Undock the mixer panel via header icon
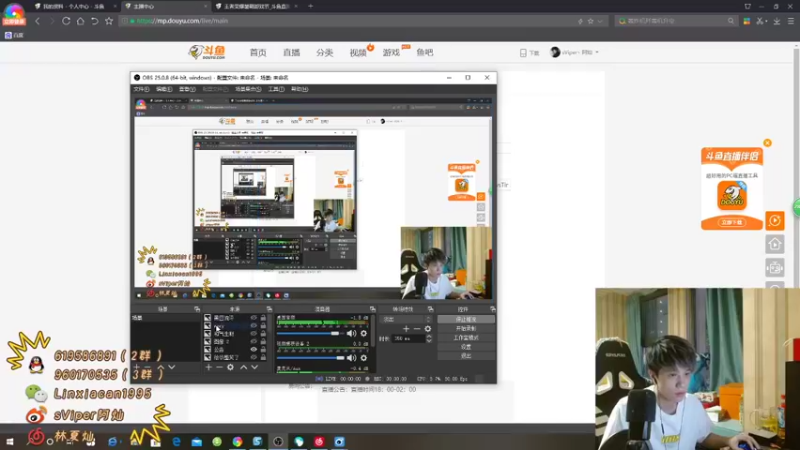This screenshot has height=450, width=800. coord(372,309)
